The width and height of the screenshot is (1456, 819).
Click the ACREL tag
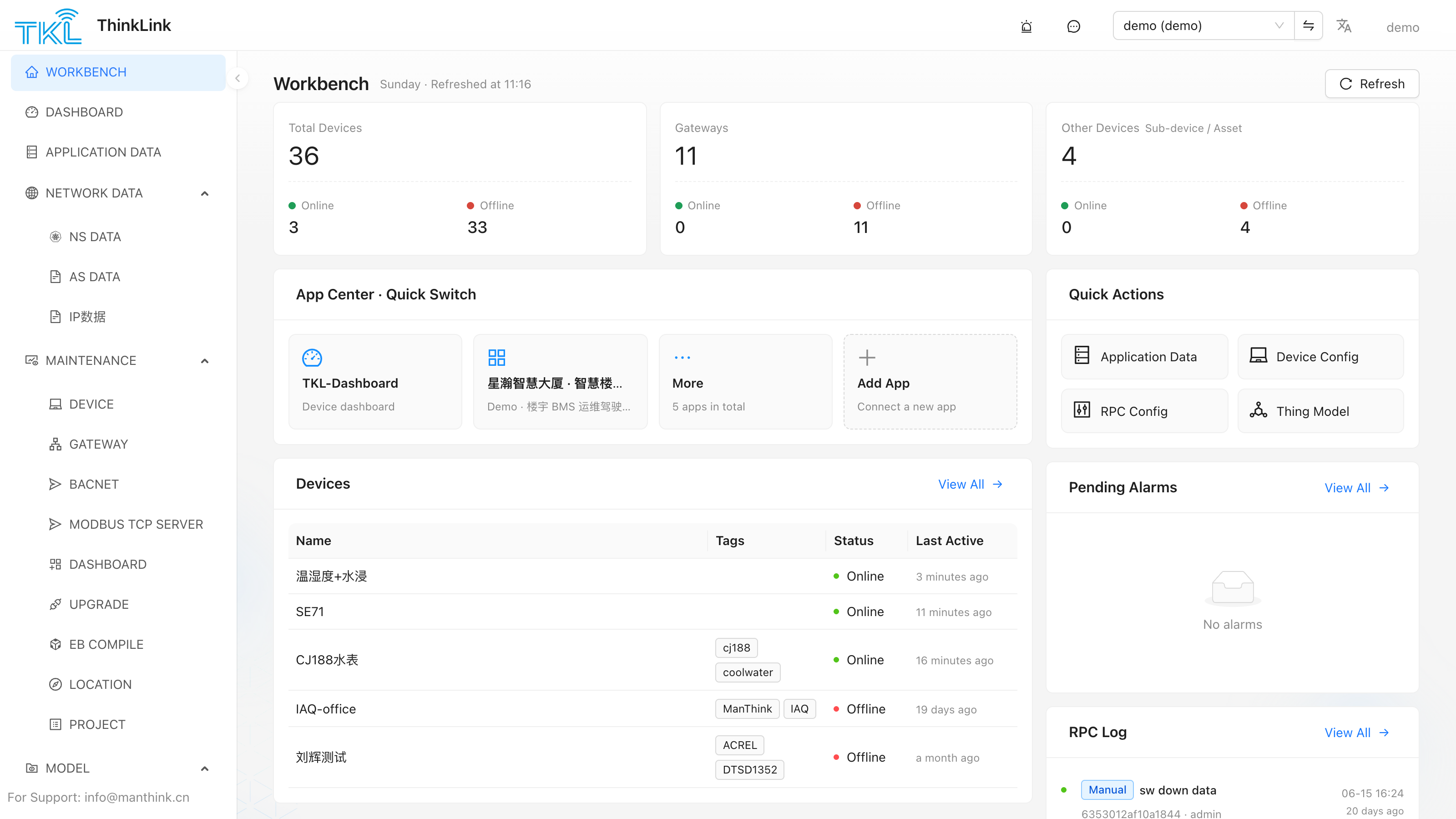click(x=739, y=745)
